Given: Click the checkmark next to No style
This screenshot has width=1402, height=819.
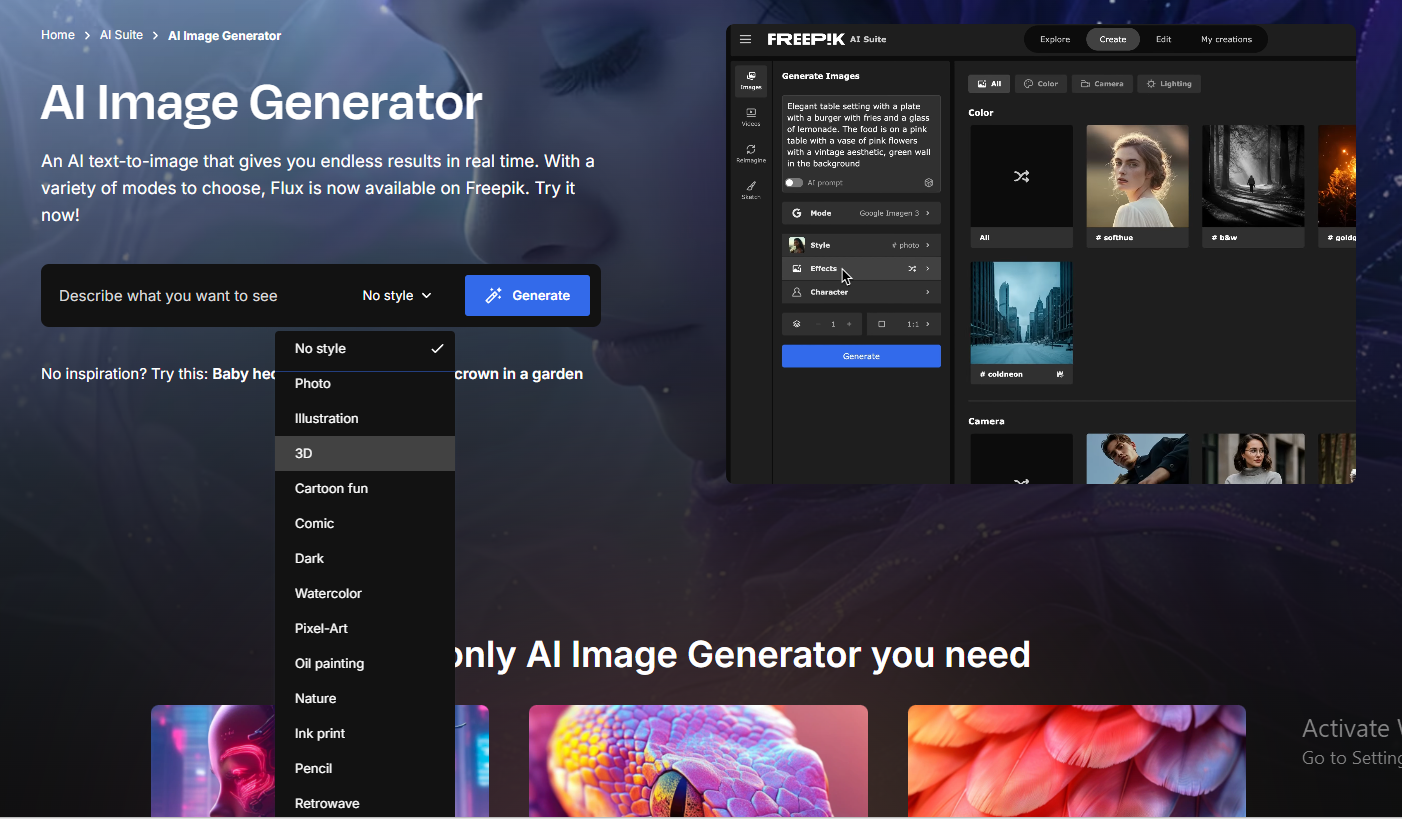Looking at the screenshot, I should [437, 348].
